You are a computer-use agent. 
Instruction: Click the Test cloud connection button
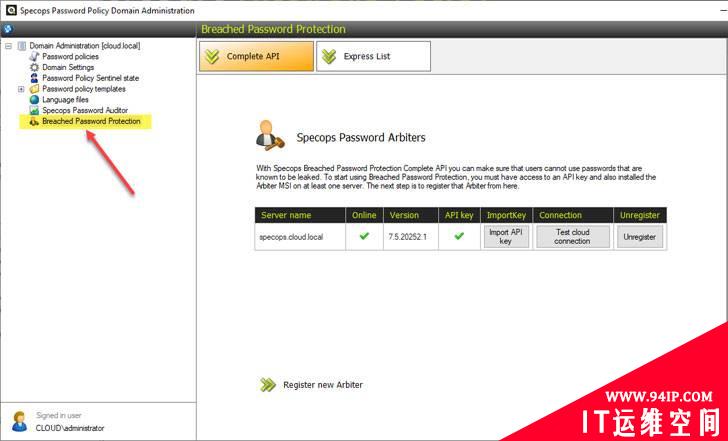(572, 236)
